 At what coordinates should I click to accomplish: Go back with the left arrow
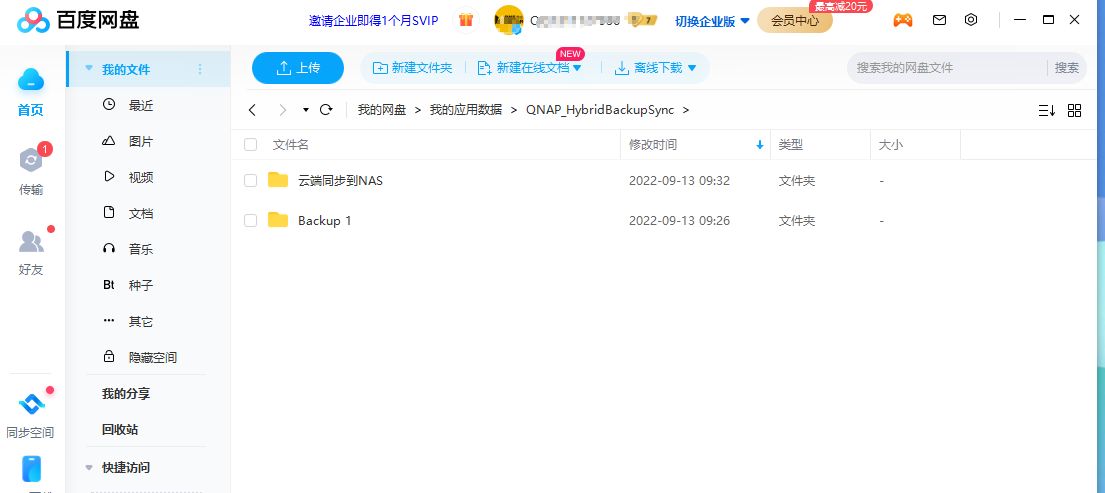[x=252, y=110]
